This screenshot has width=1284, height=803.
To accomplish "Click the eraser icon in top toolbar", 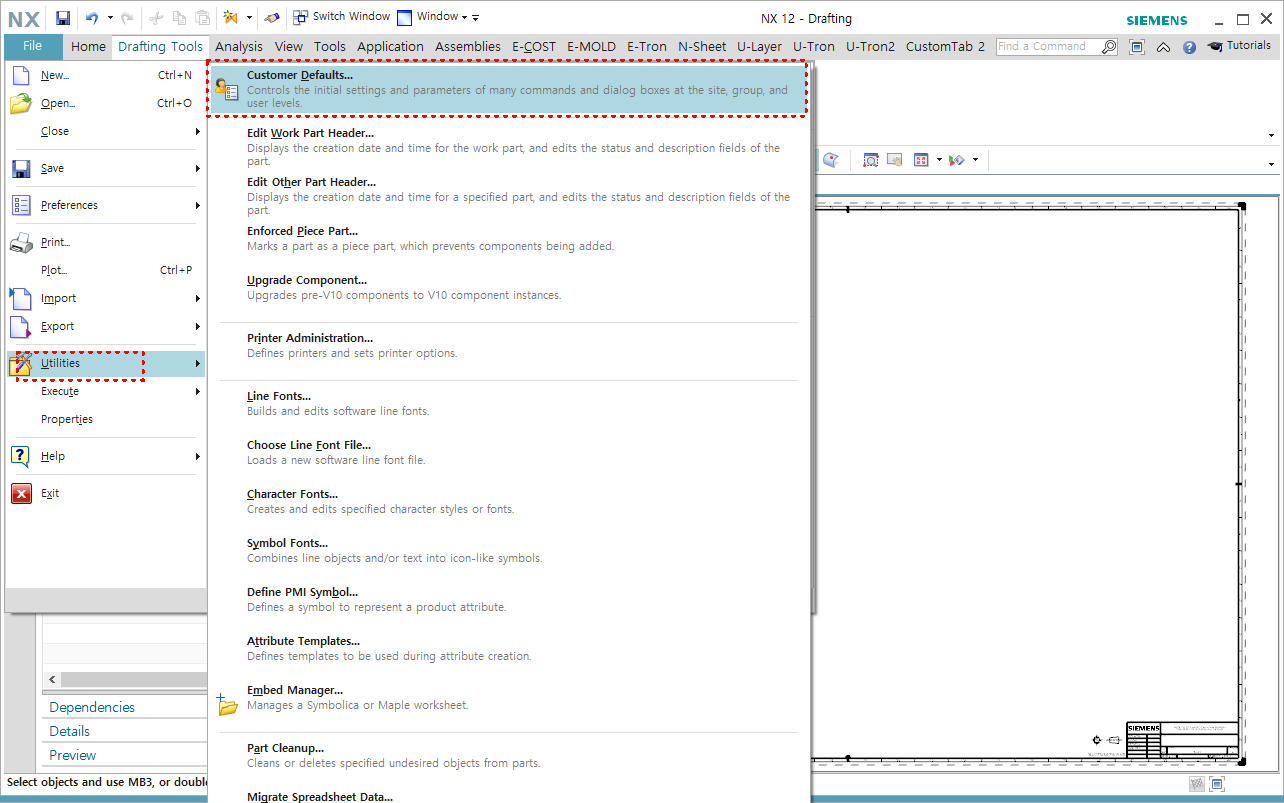I will click(272, 18).
